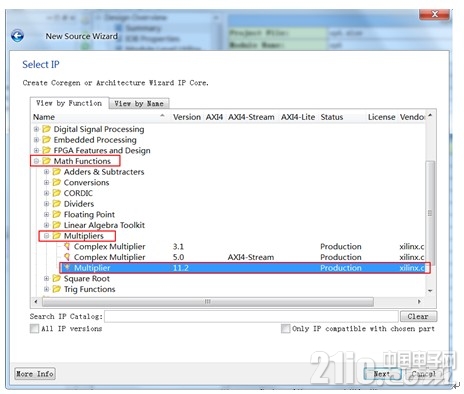Click the Multiplier 11.2 core icon
Image resolution: width=464 pixels, height=394 pixels.
tap(67, 268)
